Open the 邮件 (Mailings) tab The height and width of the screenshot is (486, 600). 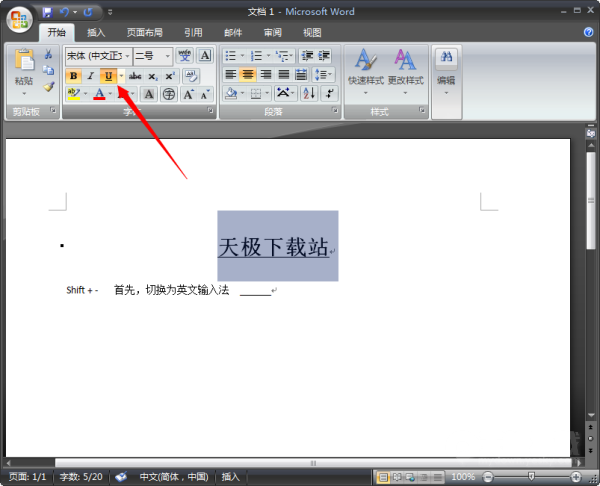pyautogui.click(x=233, y=33)
